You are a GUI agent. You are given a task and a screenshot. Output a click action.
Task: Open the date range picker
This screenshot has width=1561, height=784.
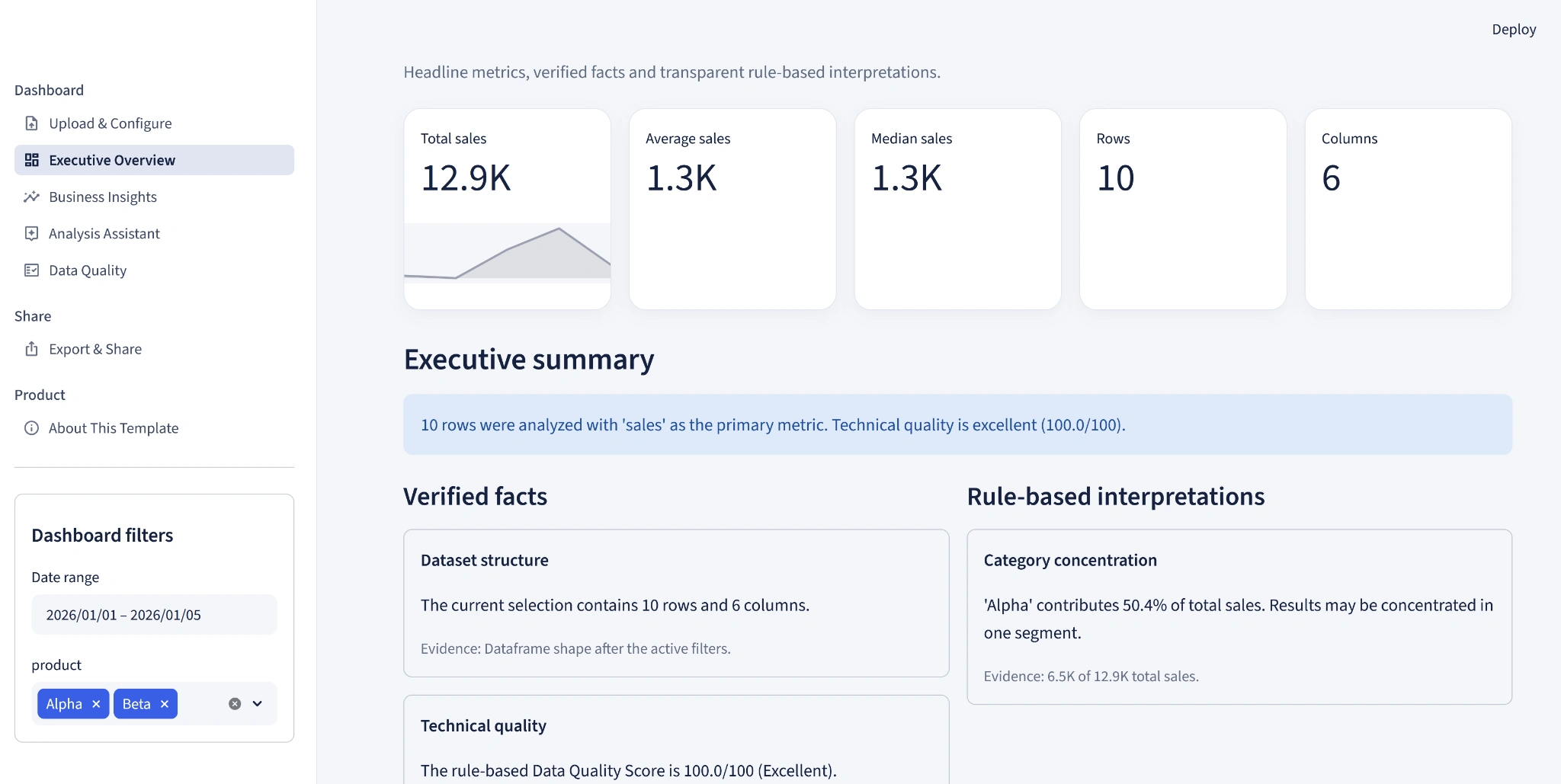click(154, 615)
